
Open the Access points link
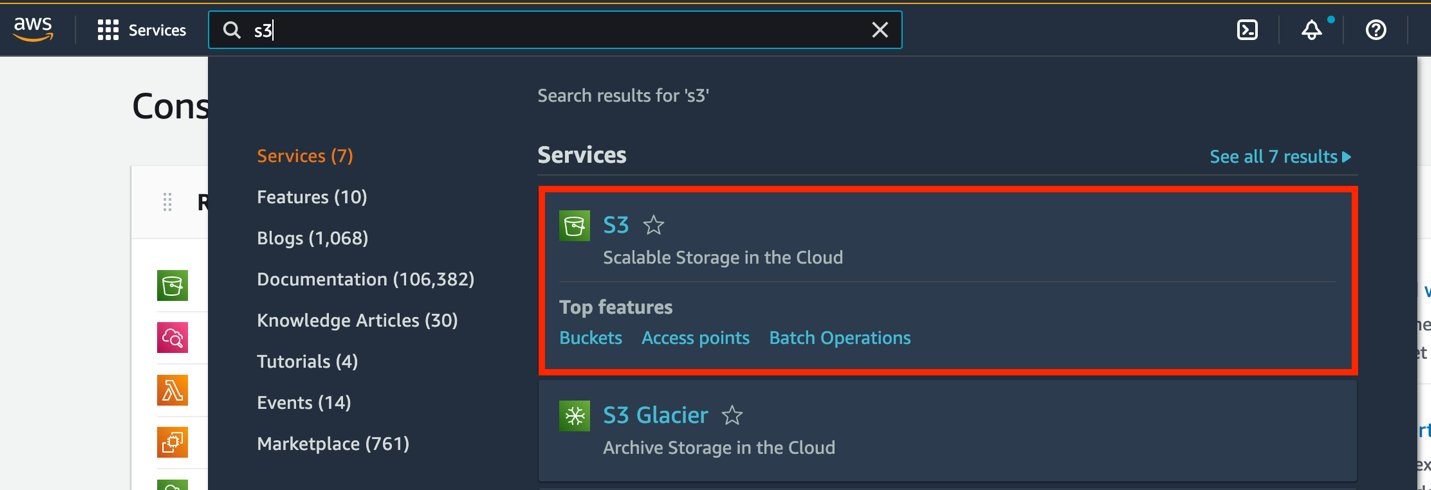pos(695,338)
